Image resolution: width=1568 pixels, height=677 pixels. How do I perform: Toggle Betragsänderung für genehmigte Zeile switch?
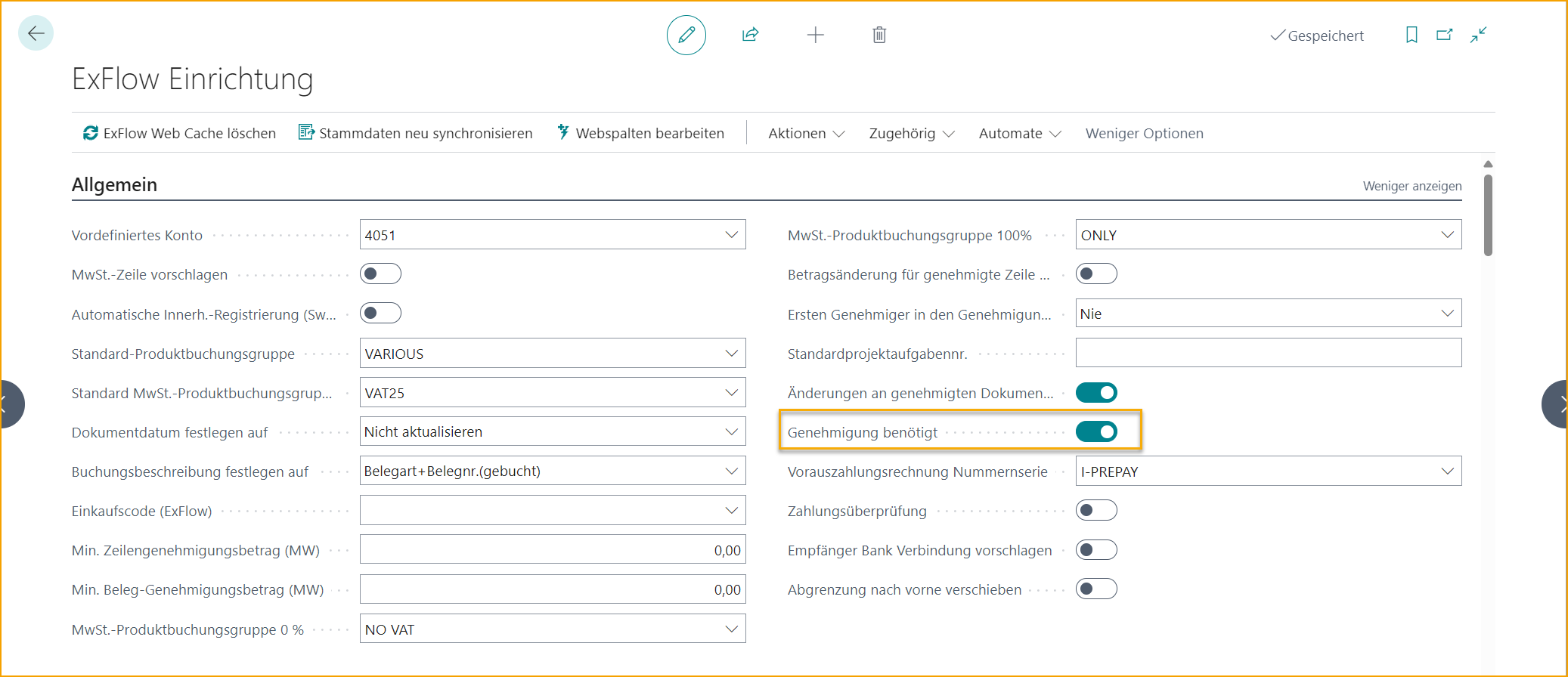coord(1096,274)
